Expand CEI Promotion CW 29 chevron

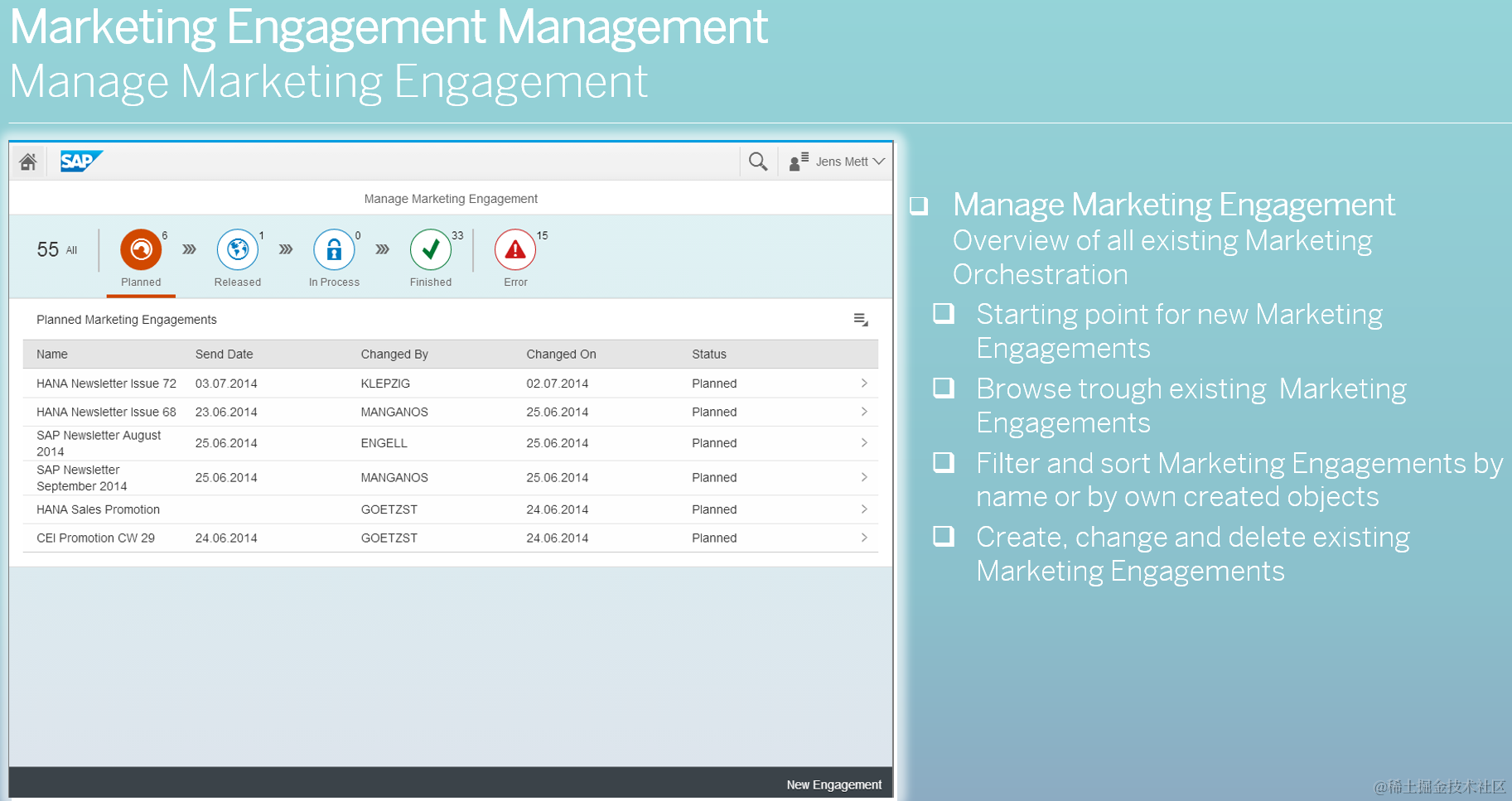(864, 538)
